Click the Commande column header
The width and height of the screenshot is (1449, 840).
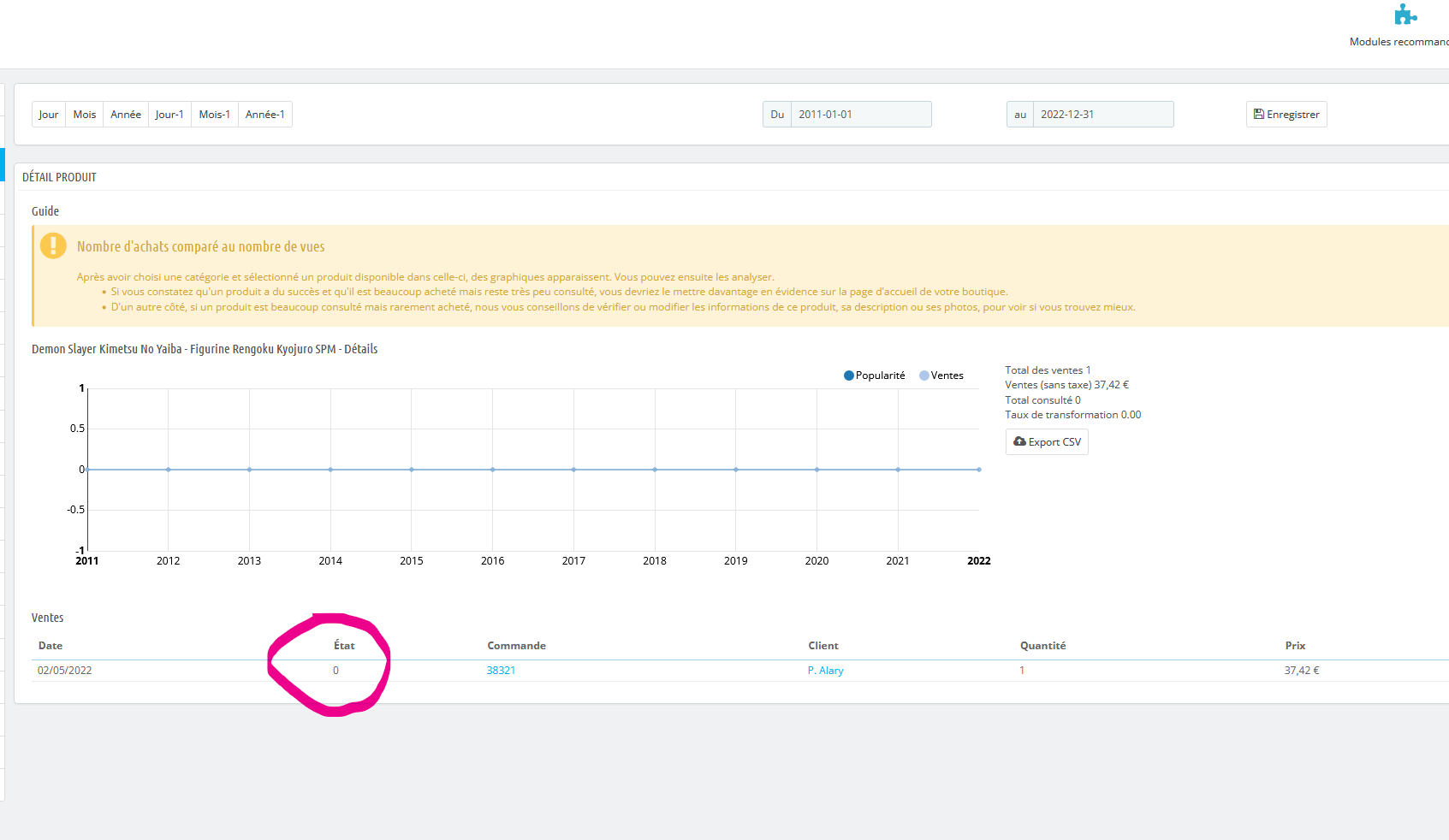coord(516,646)
